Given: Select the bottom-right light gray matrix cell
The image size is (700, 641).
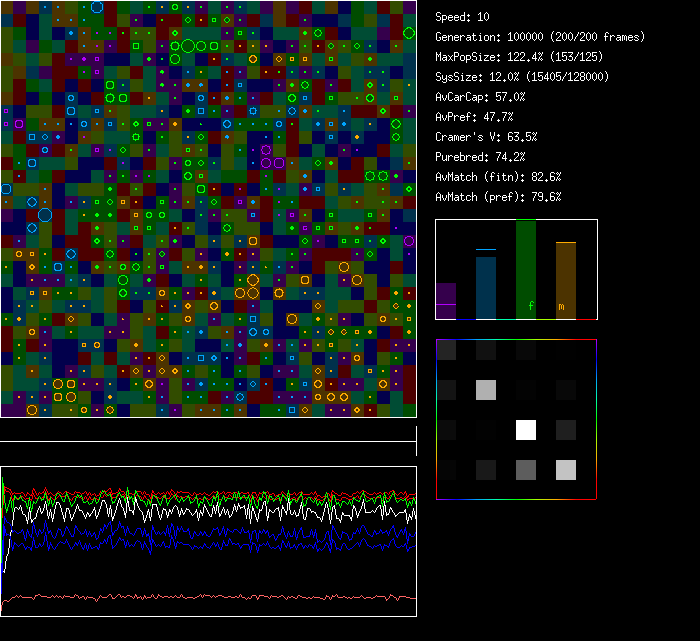Looking at the screenshot, I should [566, 470].
